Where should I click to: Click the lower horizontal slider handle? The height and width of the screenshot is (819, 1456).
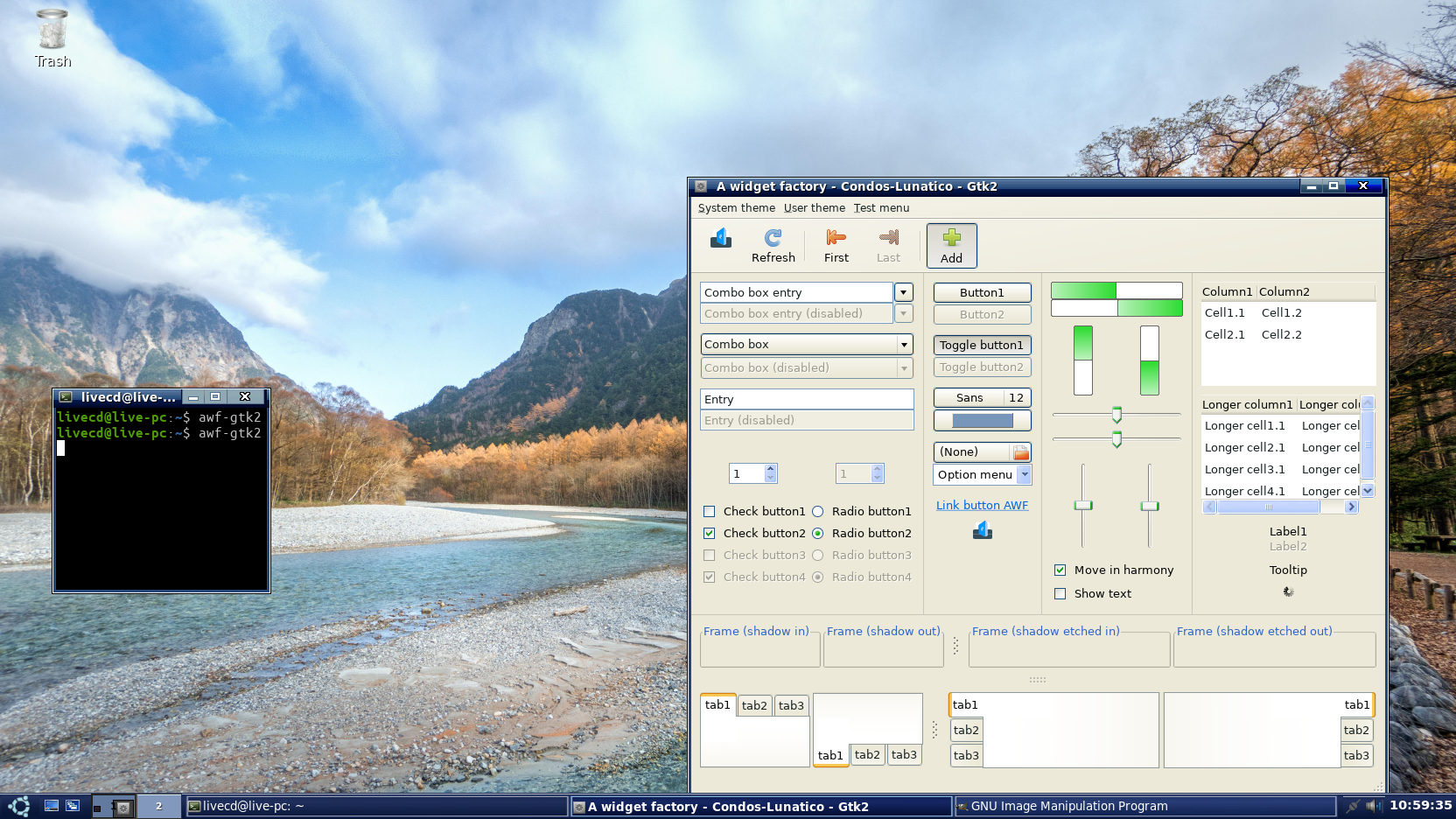(x=1117, y=439)
